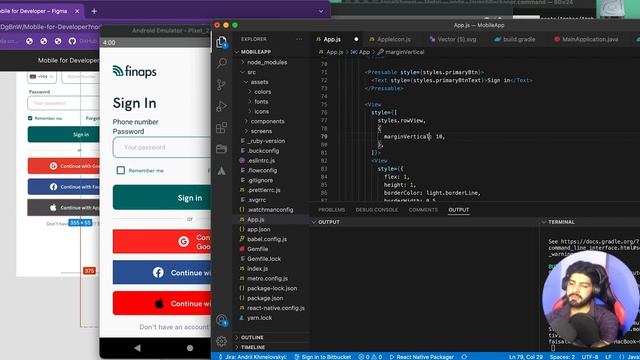Image resolution: width=640 pixels, height=360 pixels.
Task: Click the Google icon on emulator red button
Action: pos(184,242)
